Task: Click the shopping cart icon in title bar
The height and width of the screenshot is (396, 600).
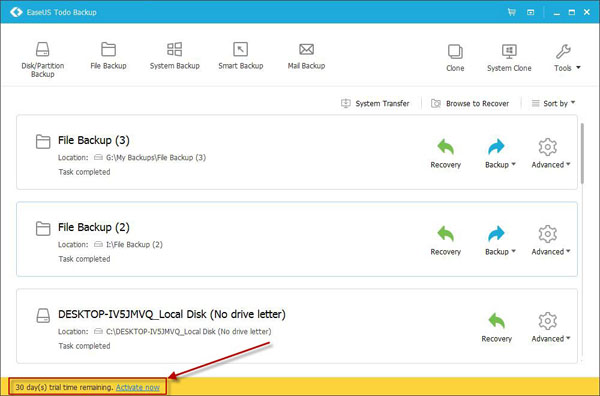Action: [512, 12]
